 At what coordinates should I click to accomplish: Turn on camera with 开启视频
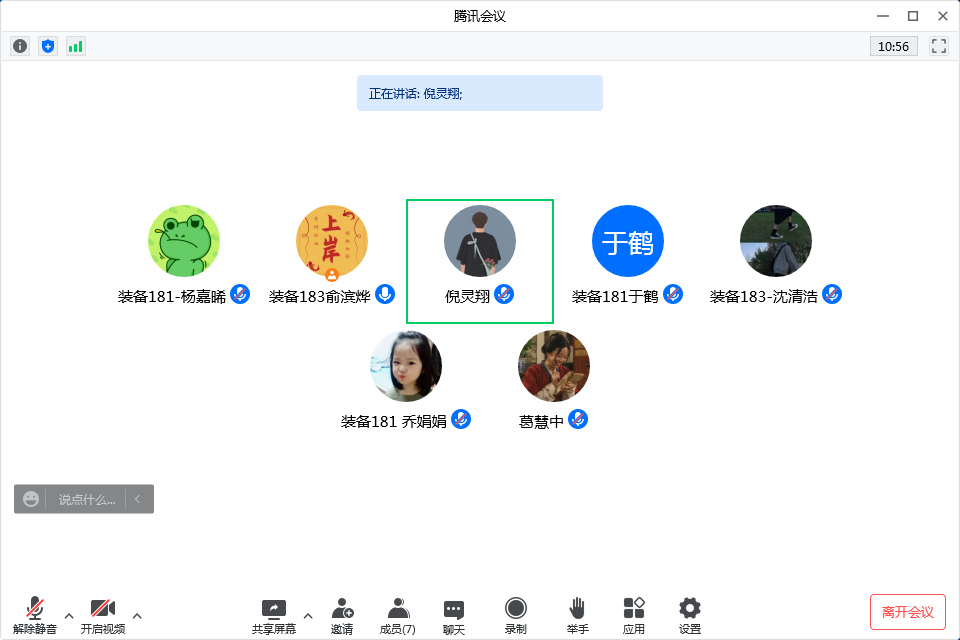pyautogui.click(x=103, y=616)
